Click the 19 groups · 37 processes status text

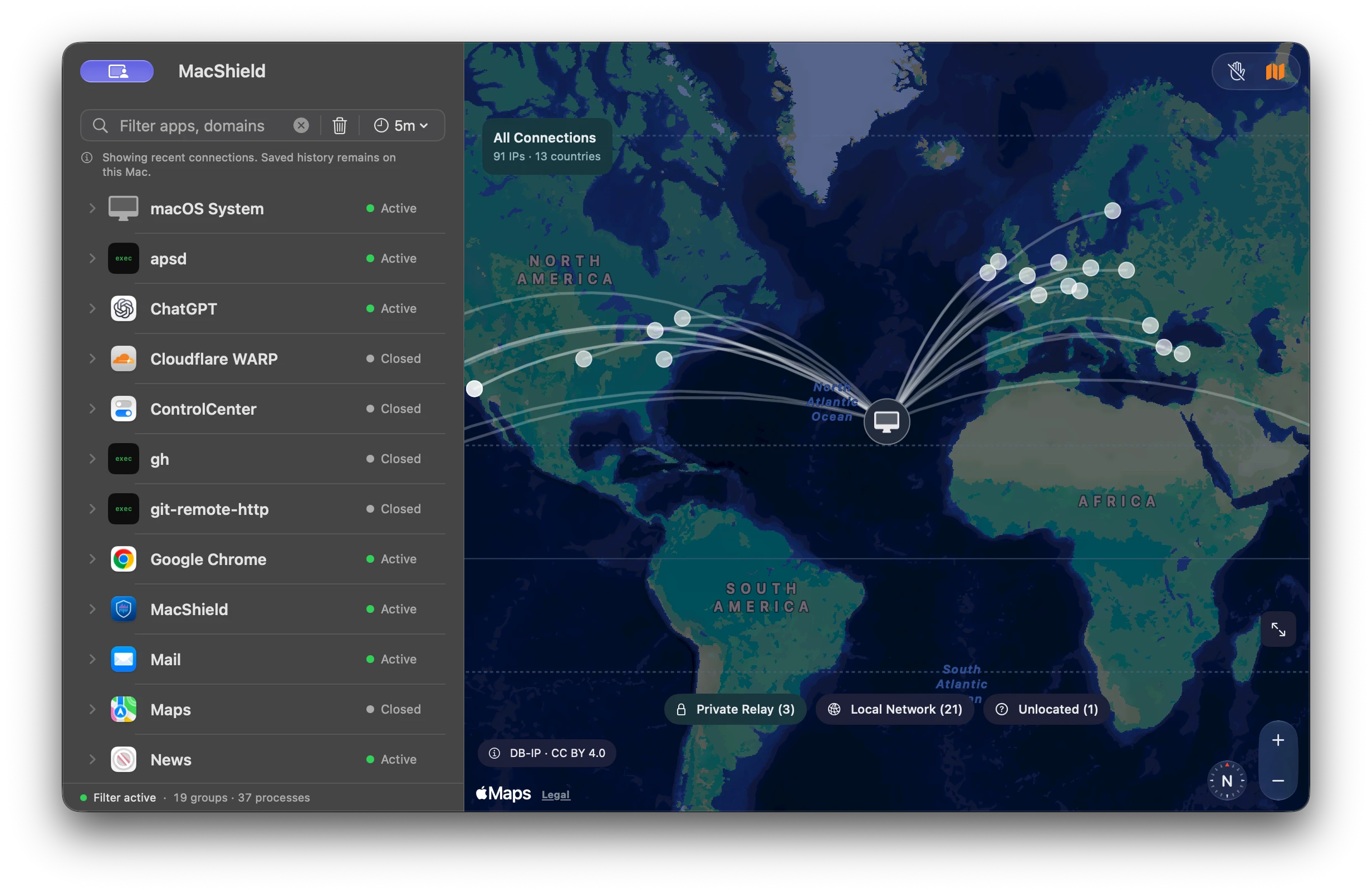(x=242, y=798)
